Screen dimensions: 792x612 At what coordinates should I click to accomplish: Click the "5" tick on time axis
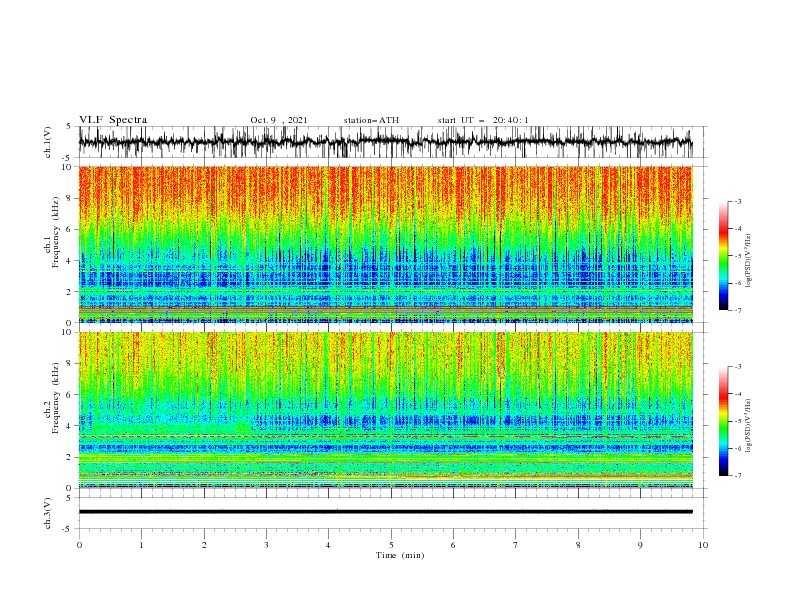tap(391, 545)
